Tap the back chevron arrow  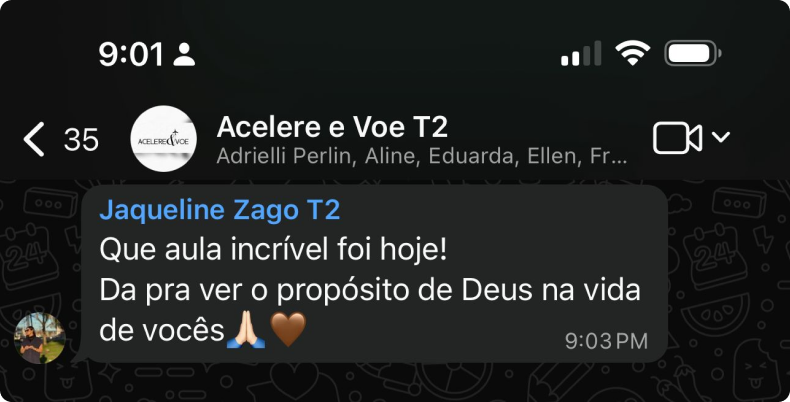coord(34,139)
